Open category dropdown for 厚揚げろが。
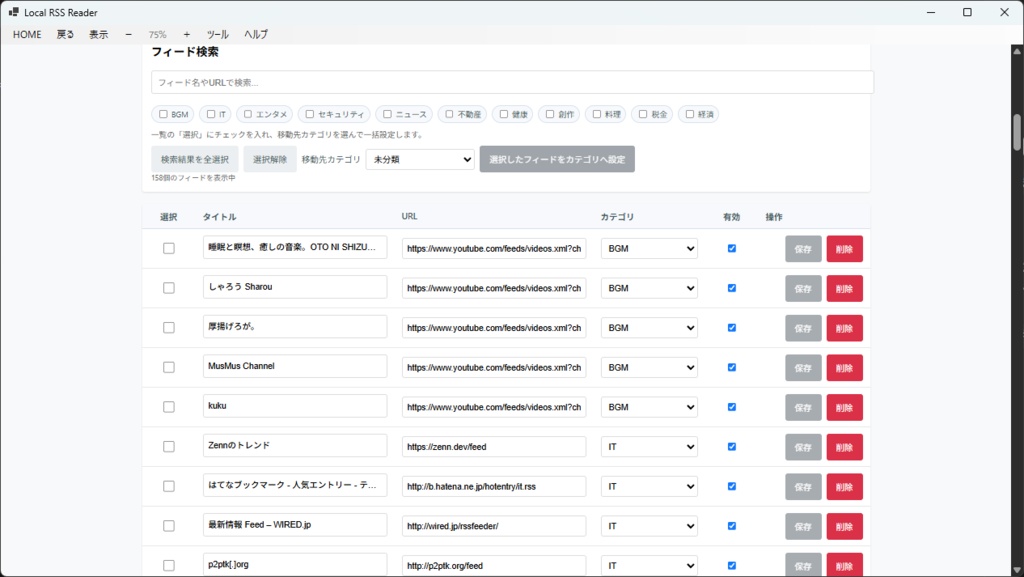Image resolution: width=1024 pixels, height=577 pixels. 649,328
